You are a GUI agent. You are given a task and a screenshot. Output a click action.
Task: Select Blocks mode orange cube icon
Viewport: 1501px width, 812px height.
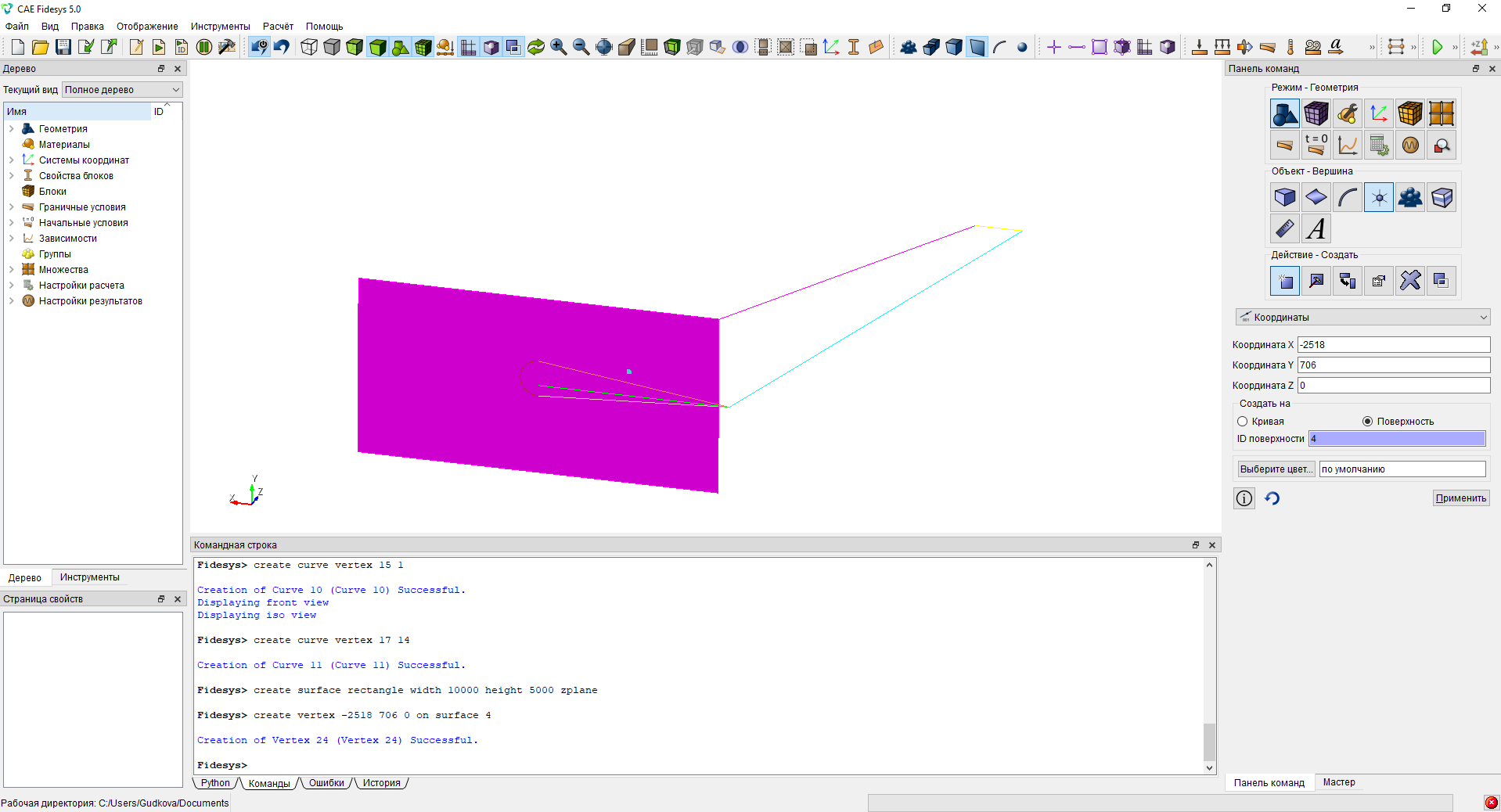[x=1410, y=113]
